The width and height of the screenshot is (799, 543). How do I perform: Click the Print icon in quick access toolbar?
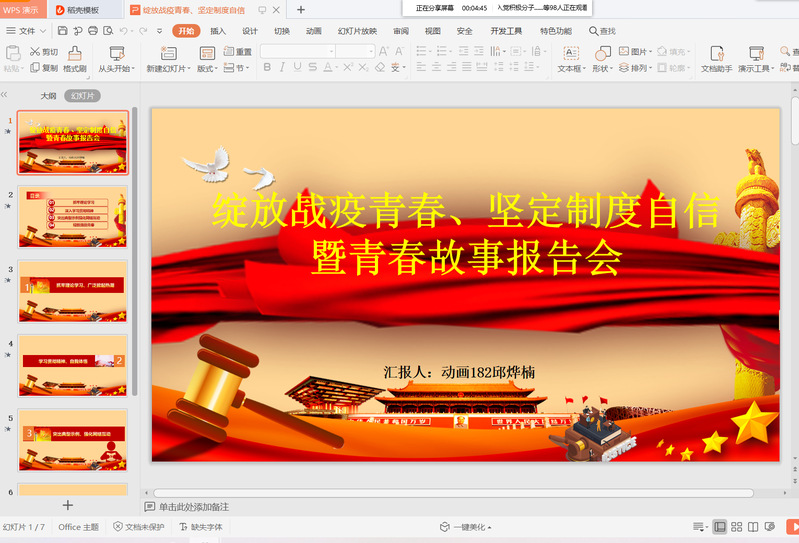point(93,31)
